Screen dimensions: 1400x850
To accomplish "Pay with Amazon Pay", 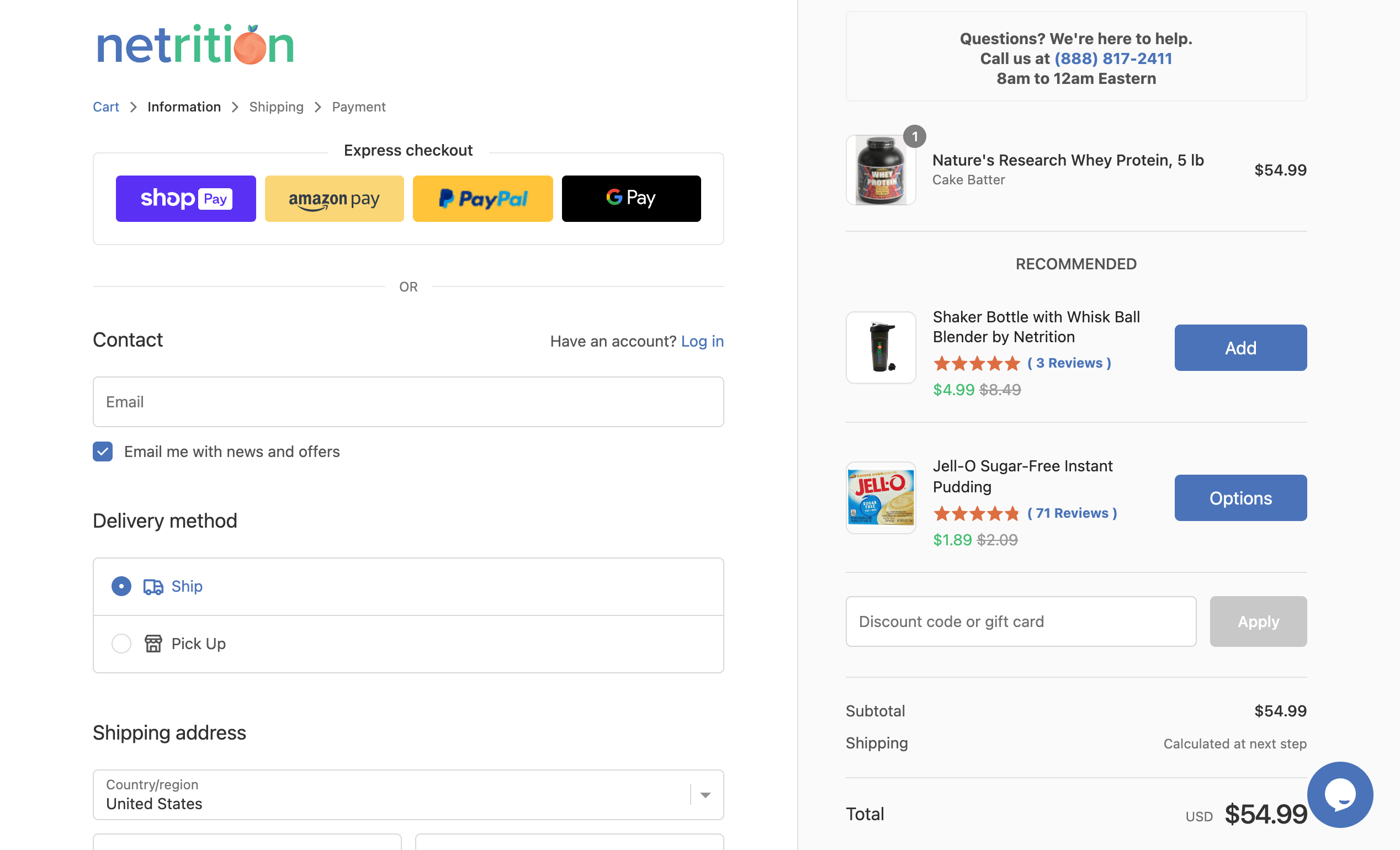I will pyautogui.click(x=334, y=198).
